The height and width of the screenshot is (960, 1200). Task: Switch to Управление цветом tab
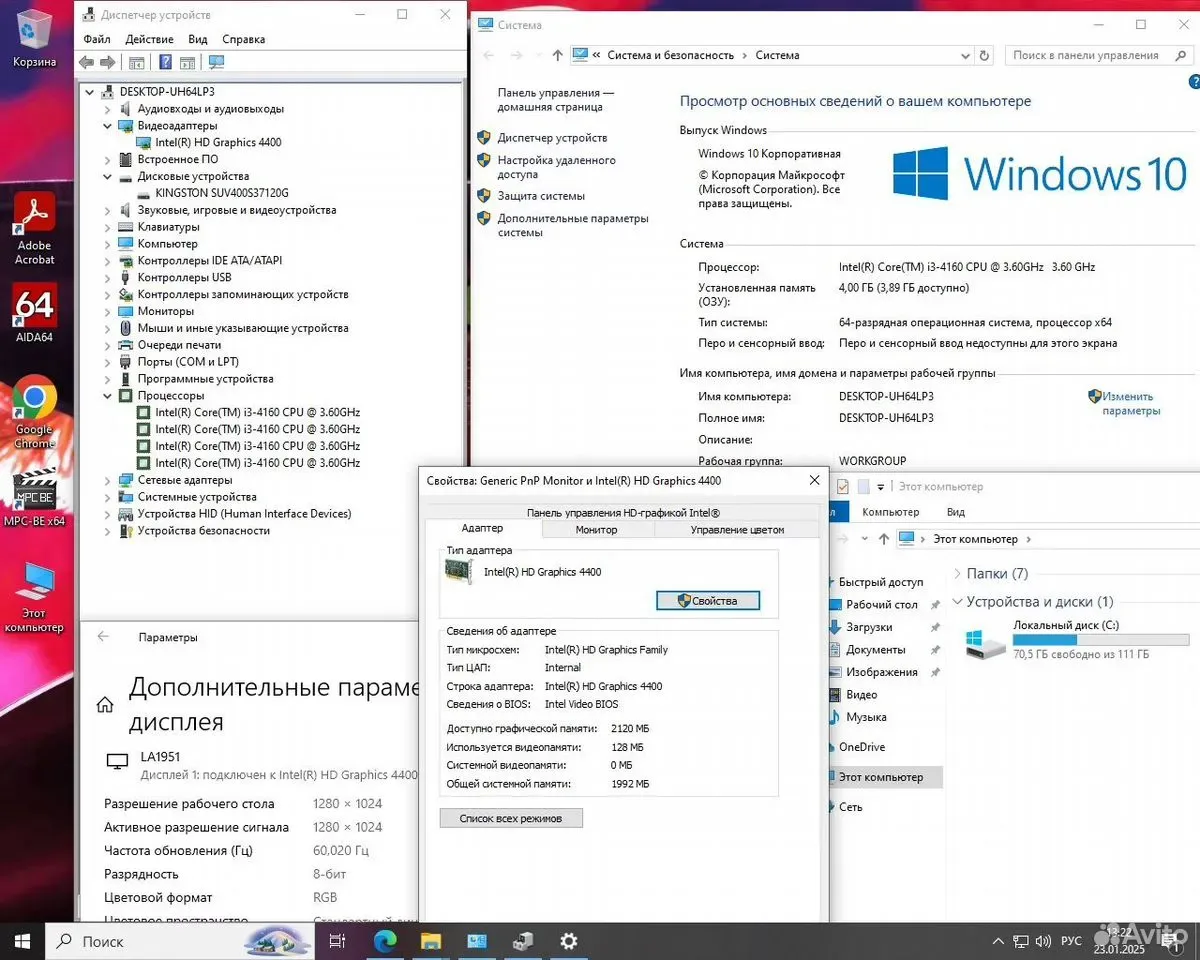737,529
